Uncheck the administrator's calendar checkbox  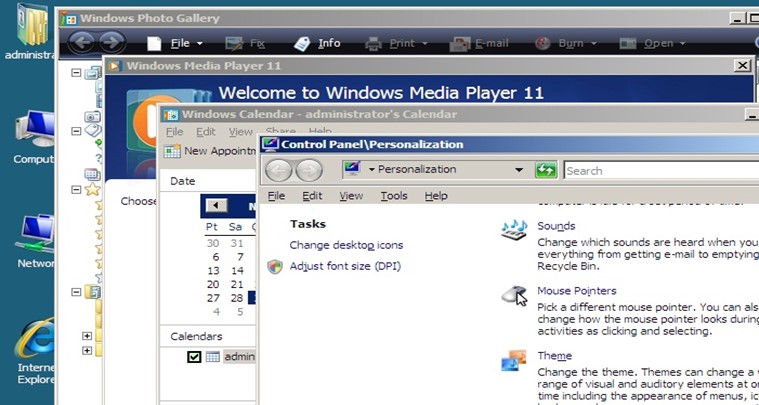tap(194, 357)
